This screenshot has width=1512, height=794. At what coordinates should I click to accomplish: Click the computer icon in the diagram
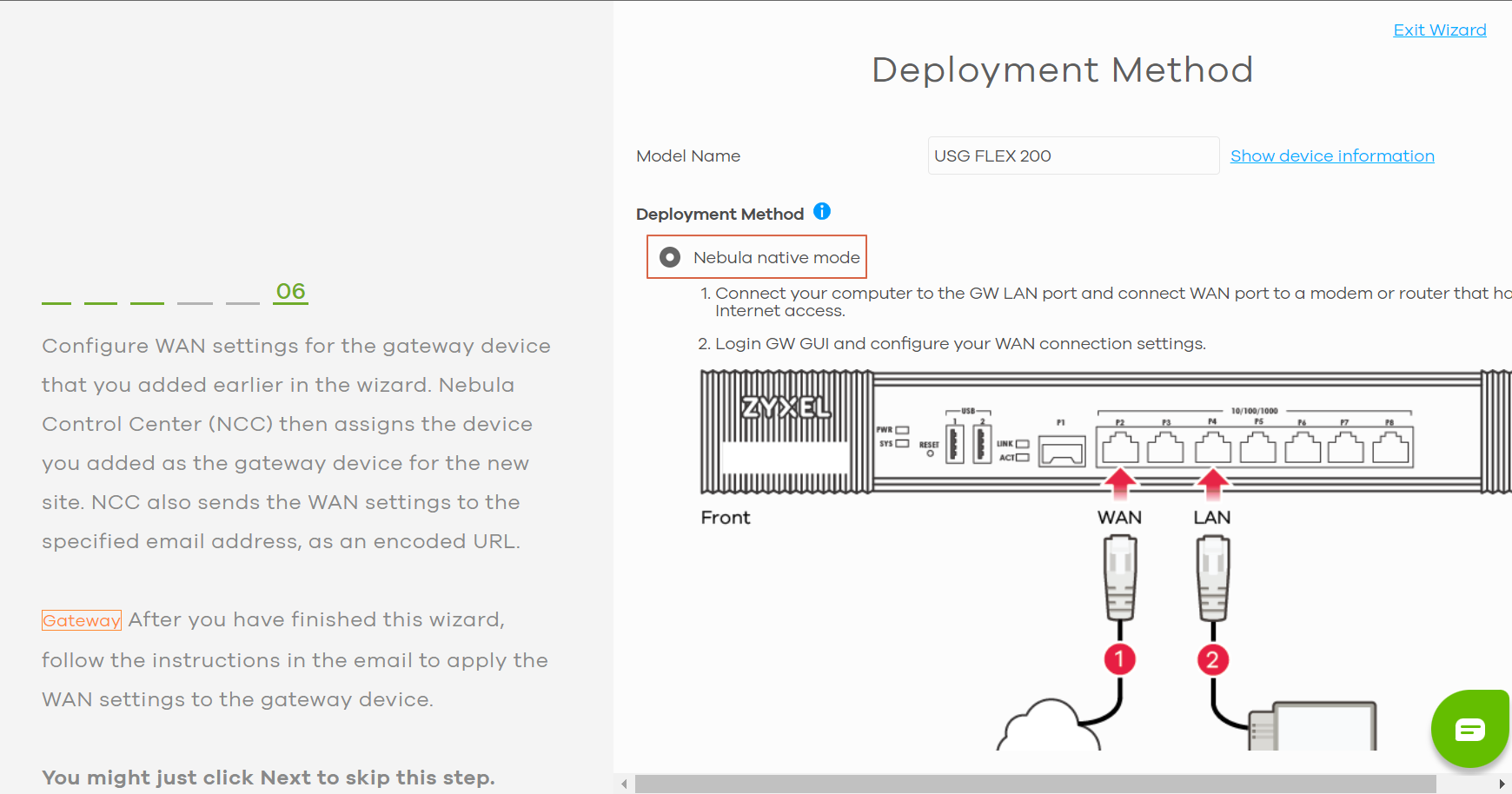coord(1314,726)
